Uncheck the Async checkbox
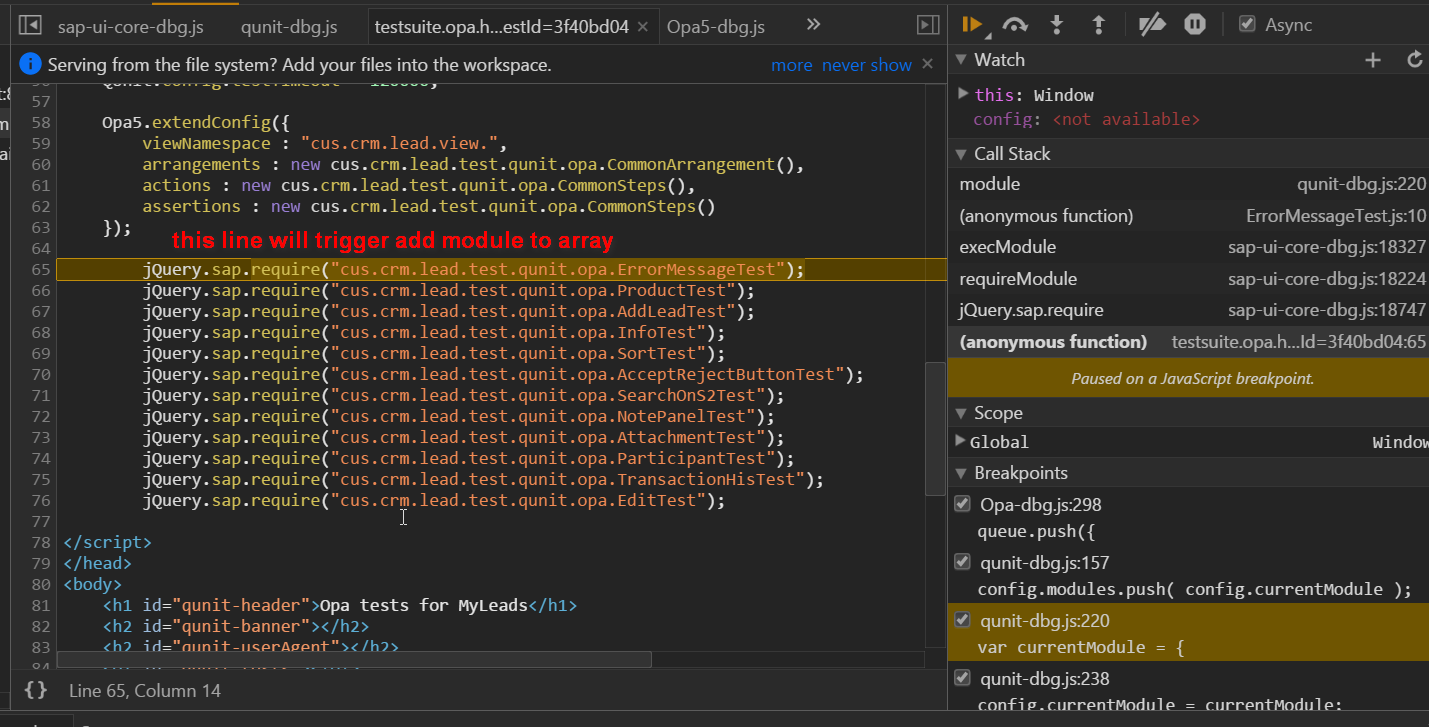 click(1247, 24)
